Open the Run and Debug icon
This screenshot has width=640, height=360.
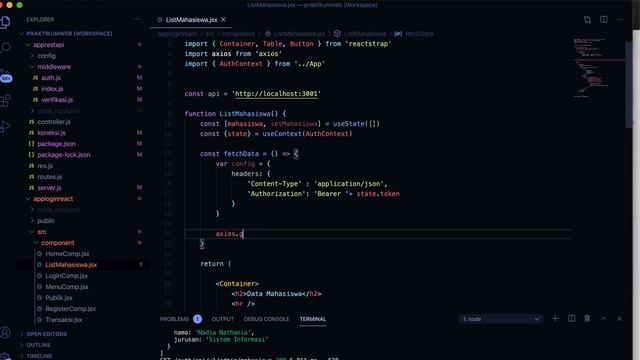[5, 127]
